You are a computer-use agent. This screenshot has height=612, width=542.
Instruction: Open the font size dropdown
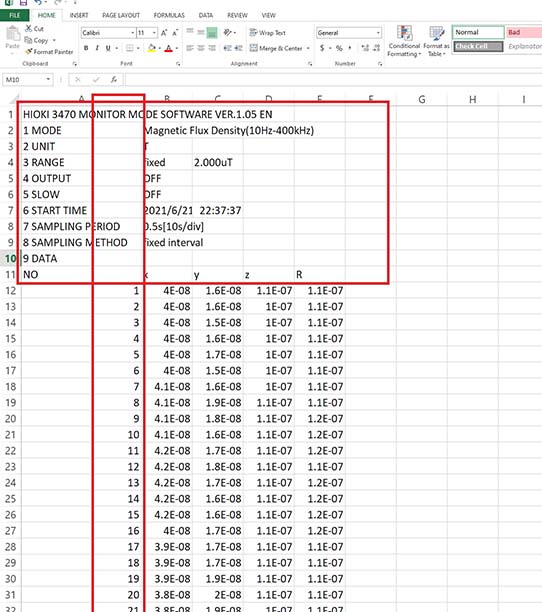click(x=155, y=33)
